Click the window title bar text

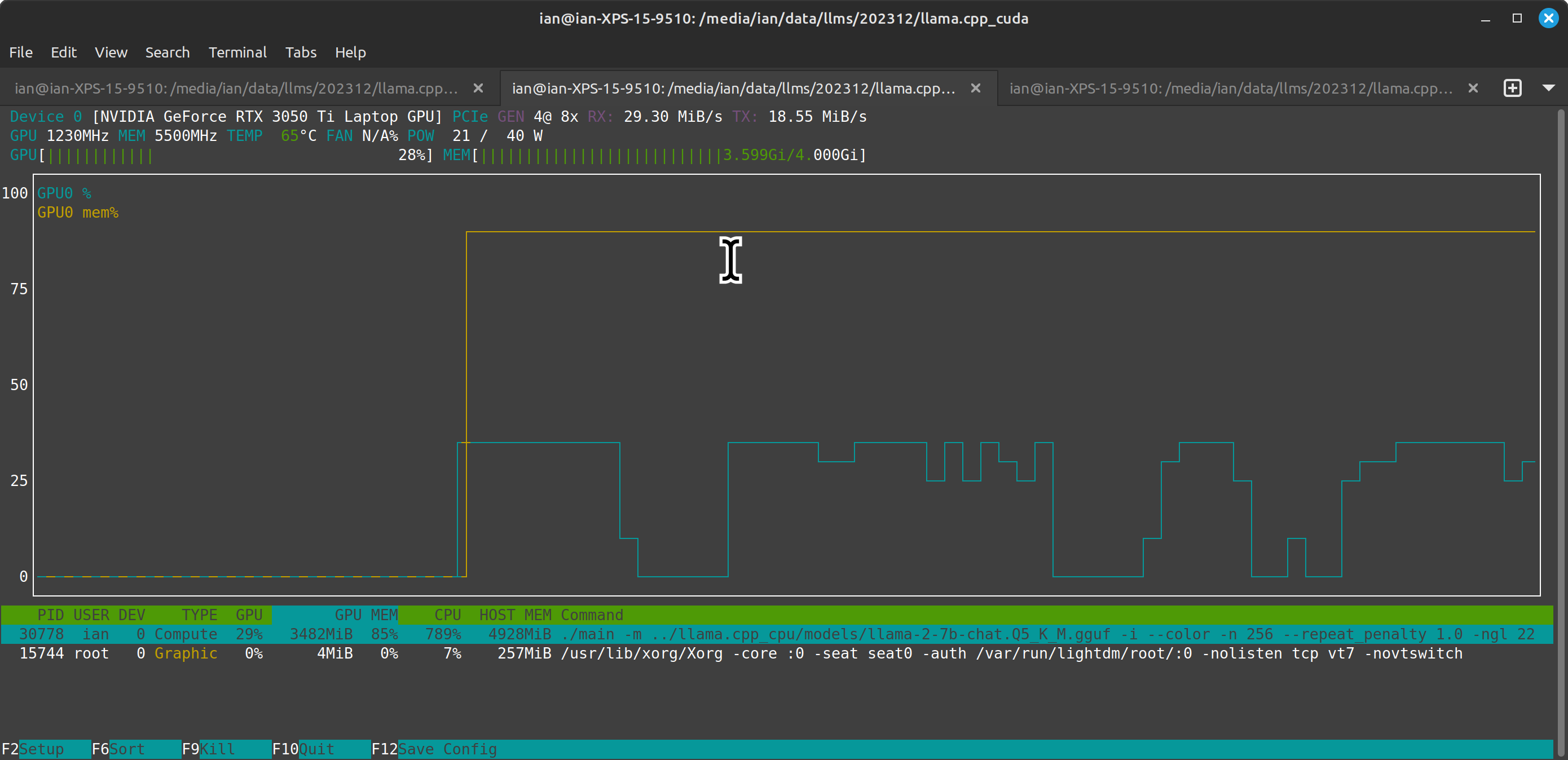coord(784,19)
